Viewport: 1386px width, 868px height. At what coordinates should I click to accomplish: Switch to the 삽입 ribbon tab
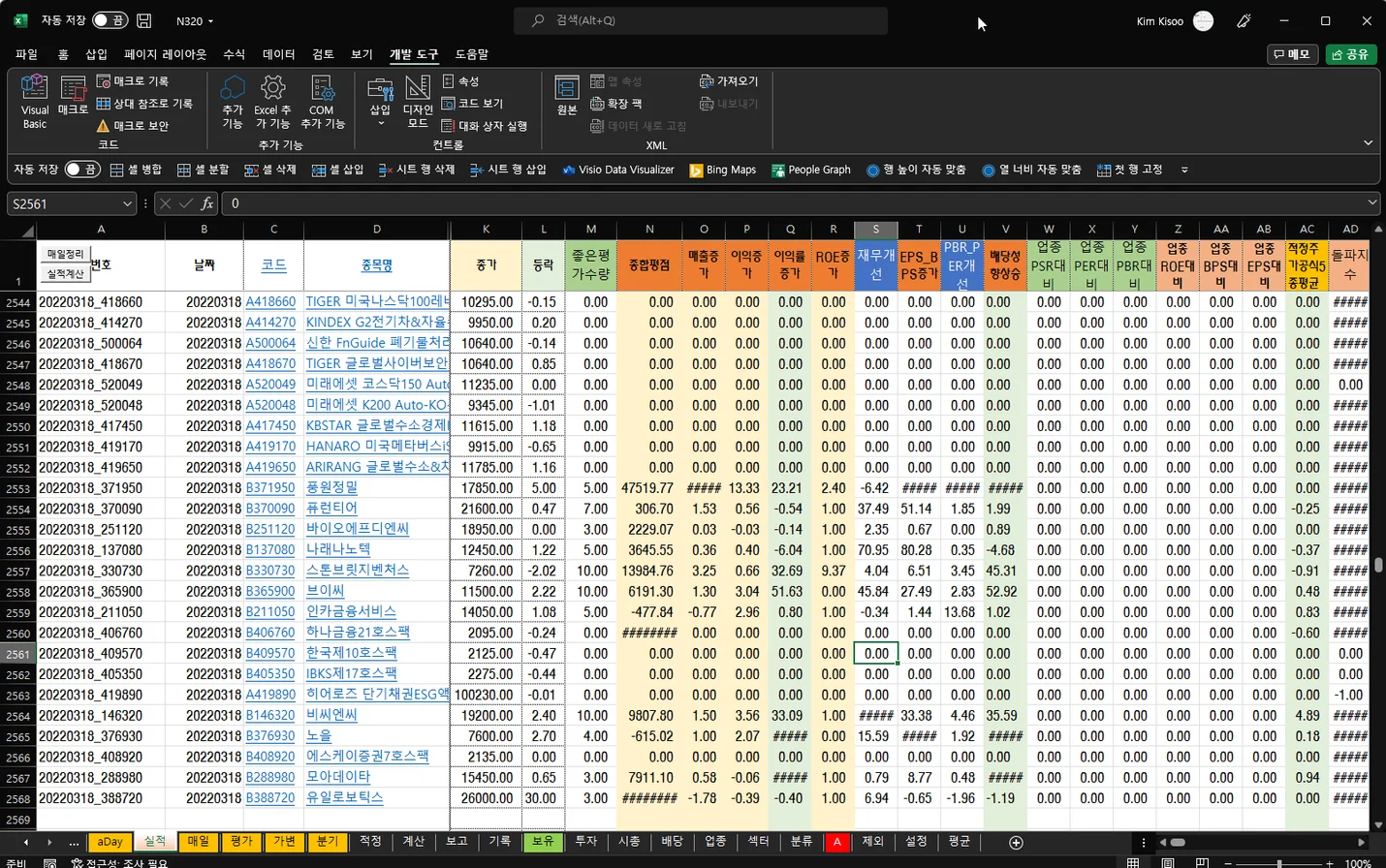click(96, 54)
